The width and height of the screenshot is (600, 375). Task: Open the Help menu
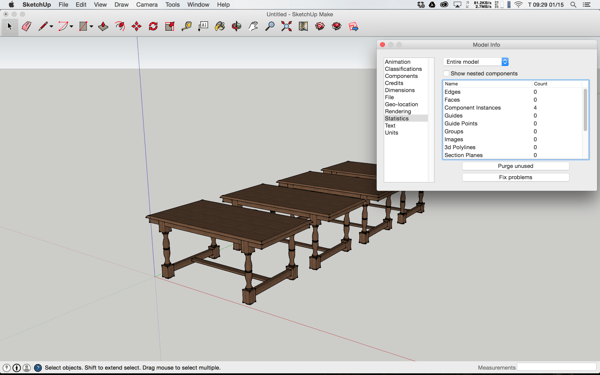(223, 5)
